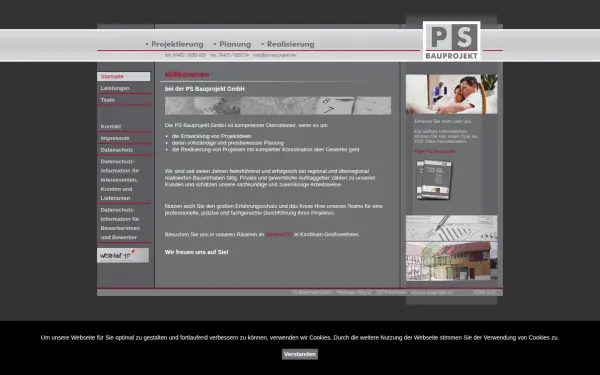Open the Startseite menu item
The width and height of the screenshot is (600, 375).
tap(124, 77)
